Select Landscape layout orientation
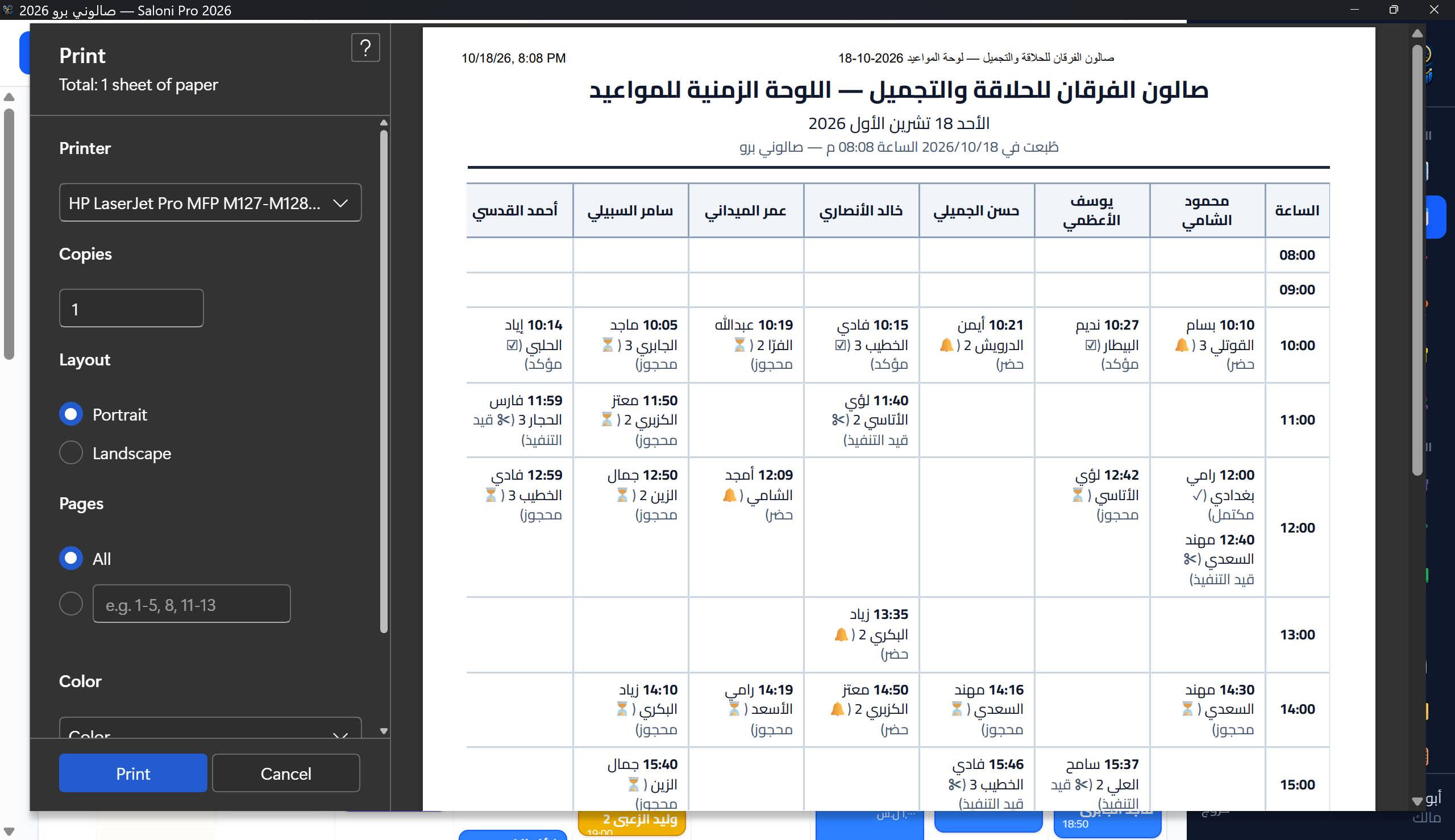The image size is (1455, 840). 71,453
